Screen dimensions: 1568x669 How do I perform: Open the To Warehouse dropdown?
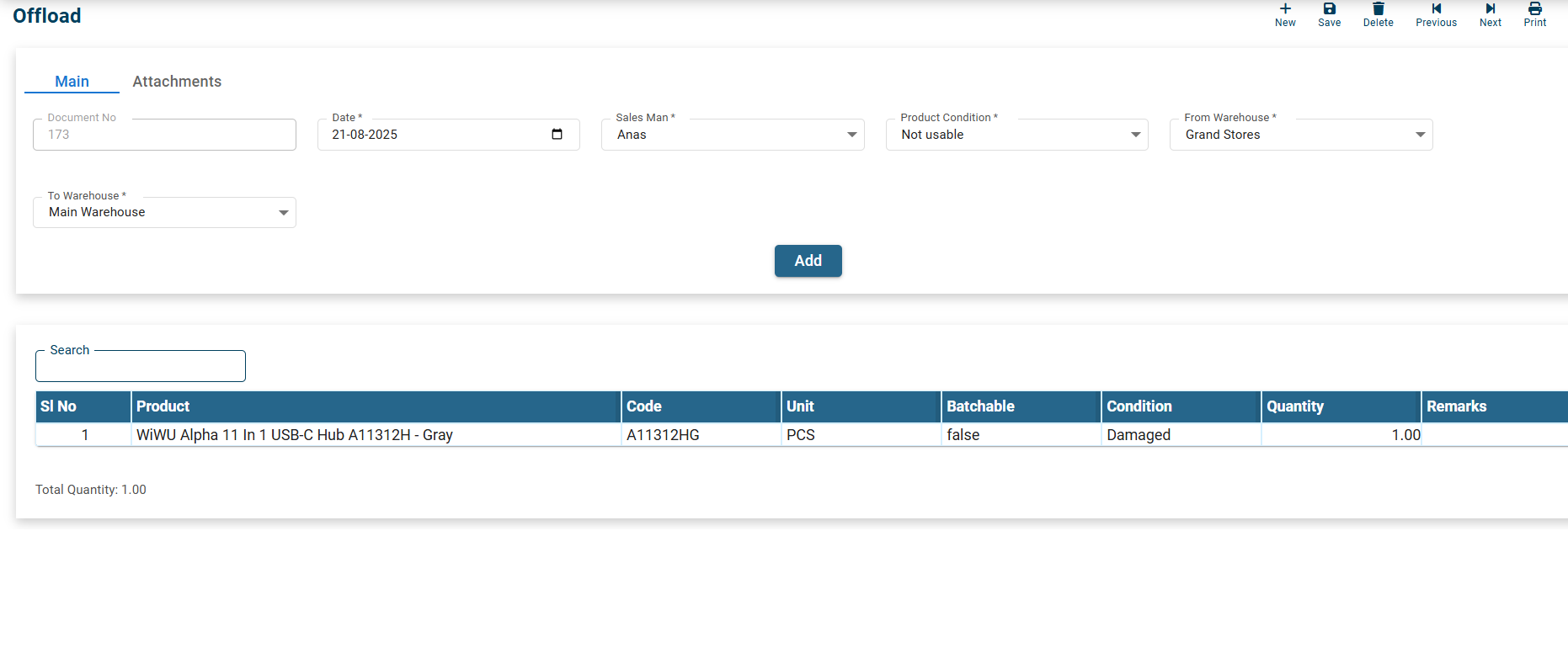click(x=283, y=213)
